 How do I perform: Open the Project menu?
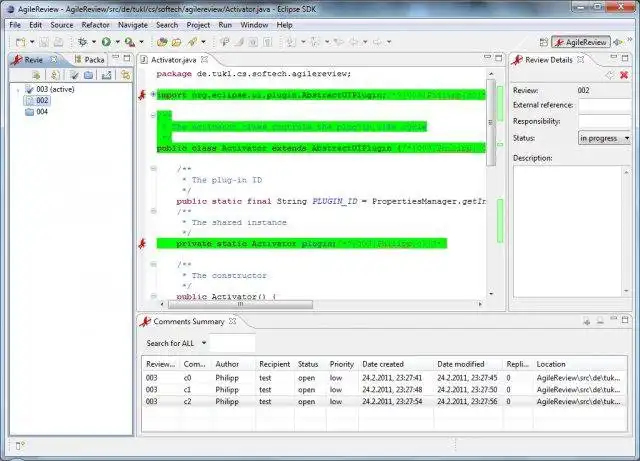coord(198,25)
